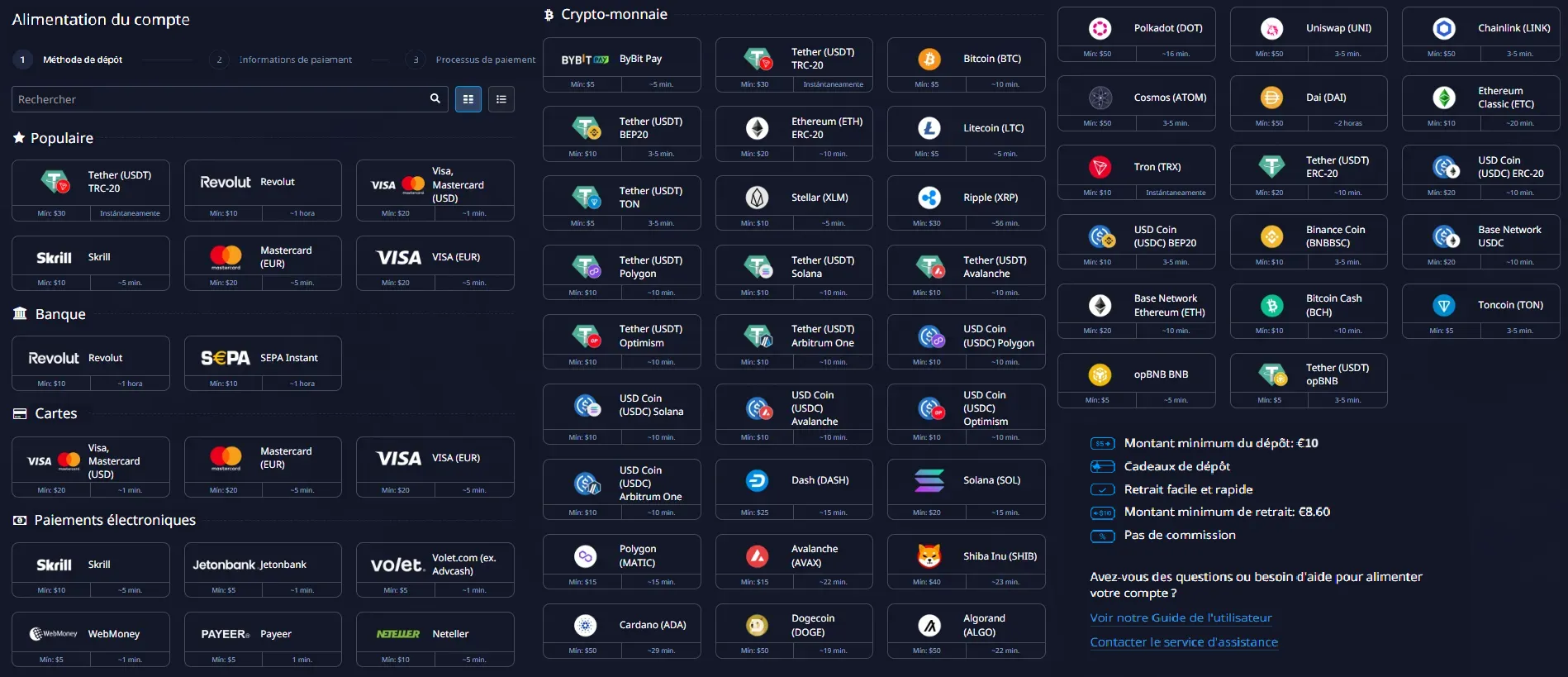Click the search magnifier icon

pos(435,99)
